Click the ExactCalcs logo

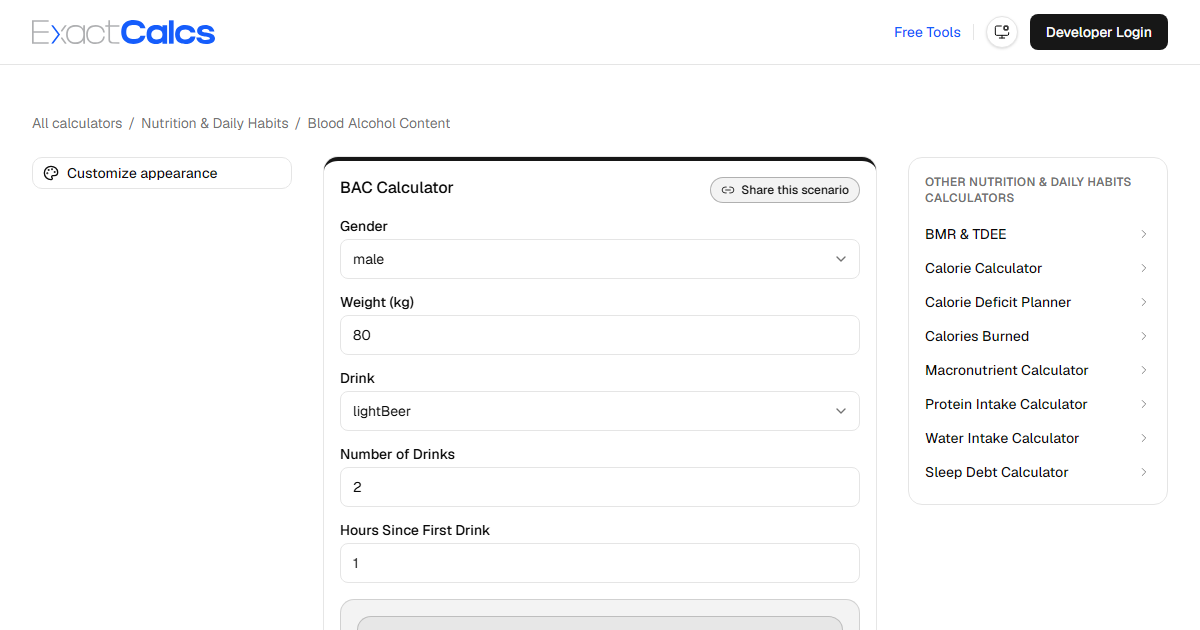(x=123, y=32)
